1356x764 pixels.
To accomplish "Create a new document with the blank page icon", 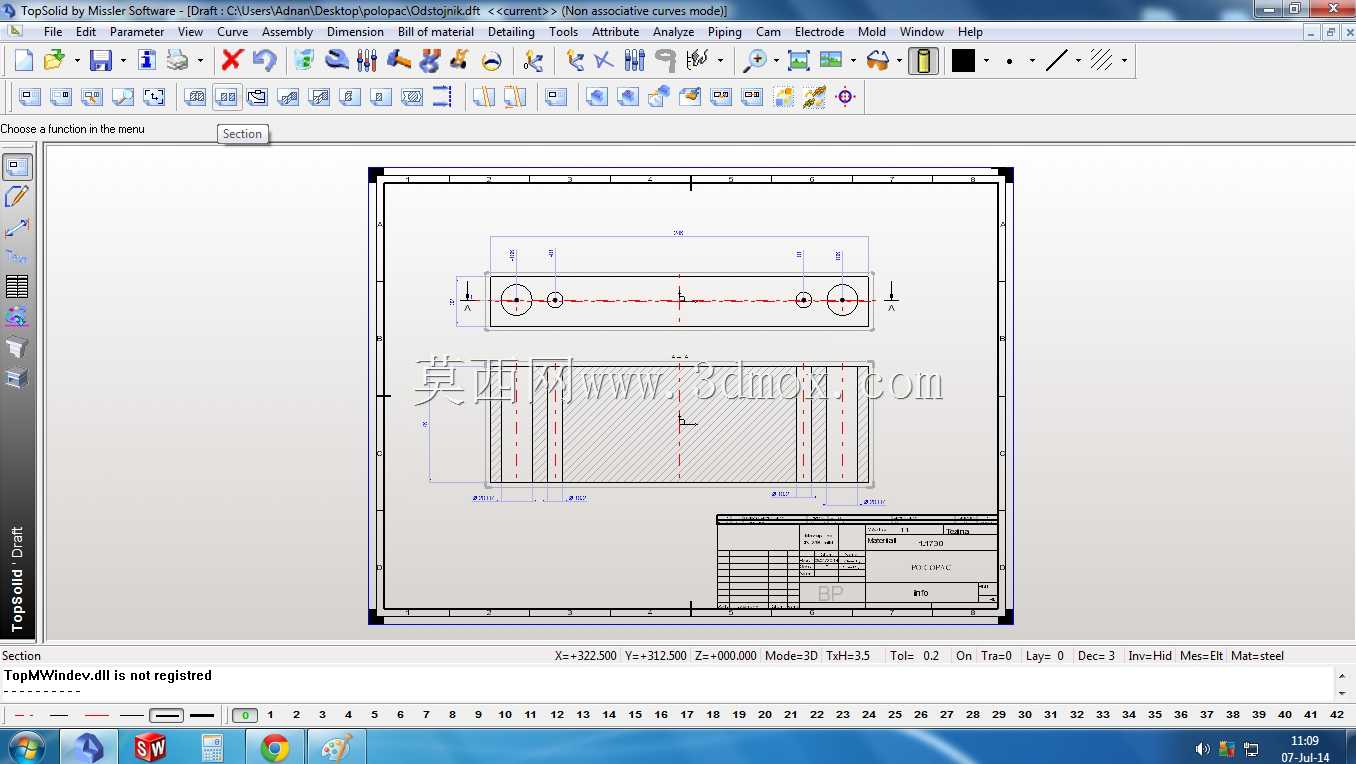I will 23,61.
